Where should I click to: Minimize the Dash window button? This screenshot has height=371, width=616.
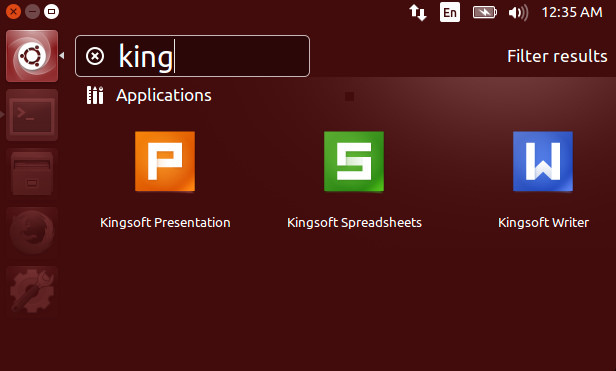point(32,11)
